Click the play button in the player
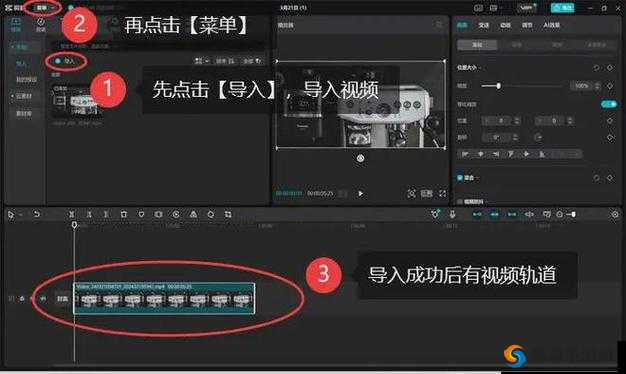Viewport: 626px width, 374px height. [x=361, y=194]
